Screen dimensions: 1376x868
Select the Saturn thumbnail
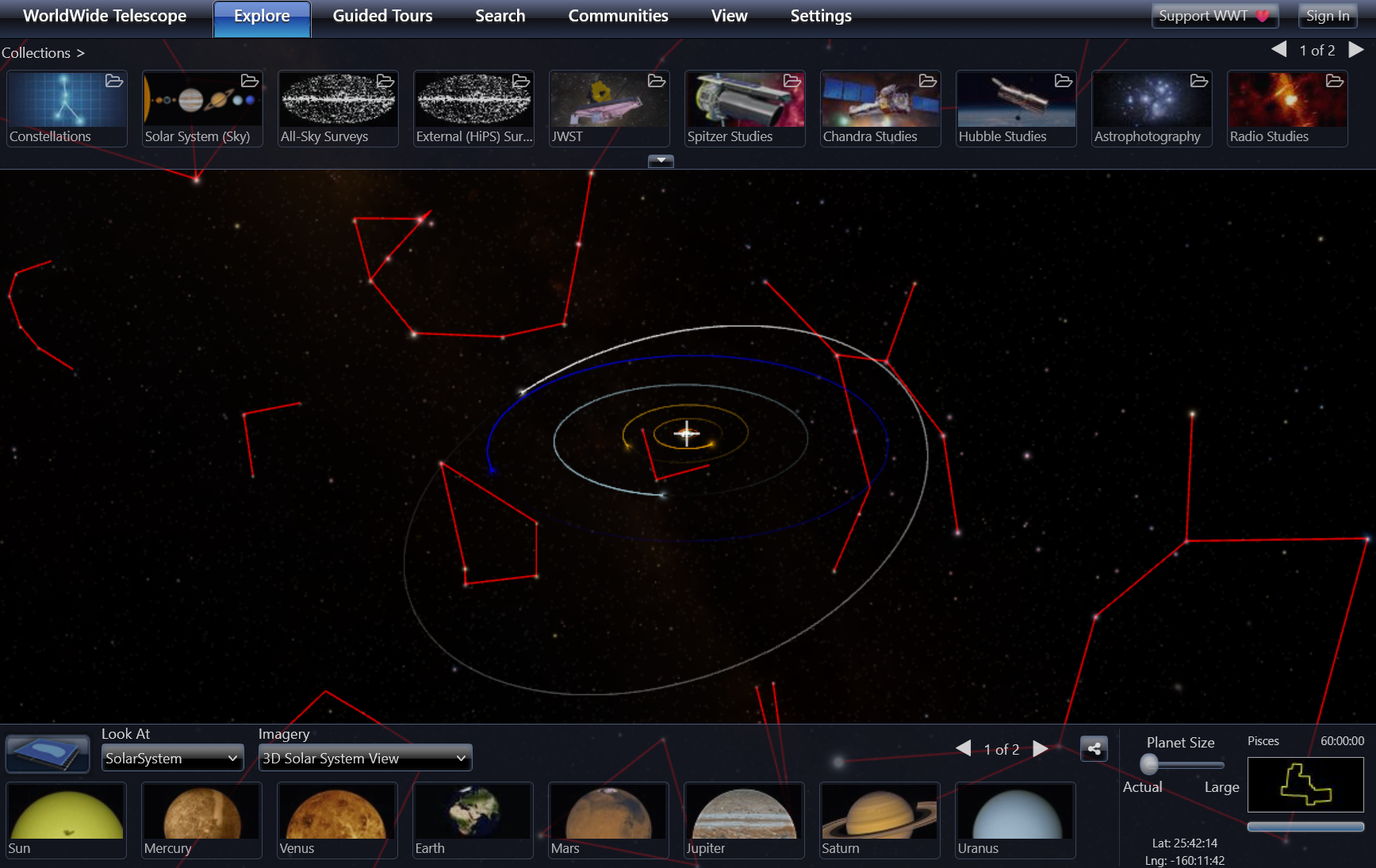click(x=880, y=820)
